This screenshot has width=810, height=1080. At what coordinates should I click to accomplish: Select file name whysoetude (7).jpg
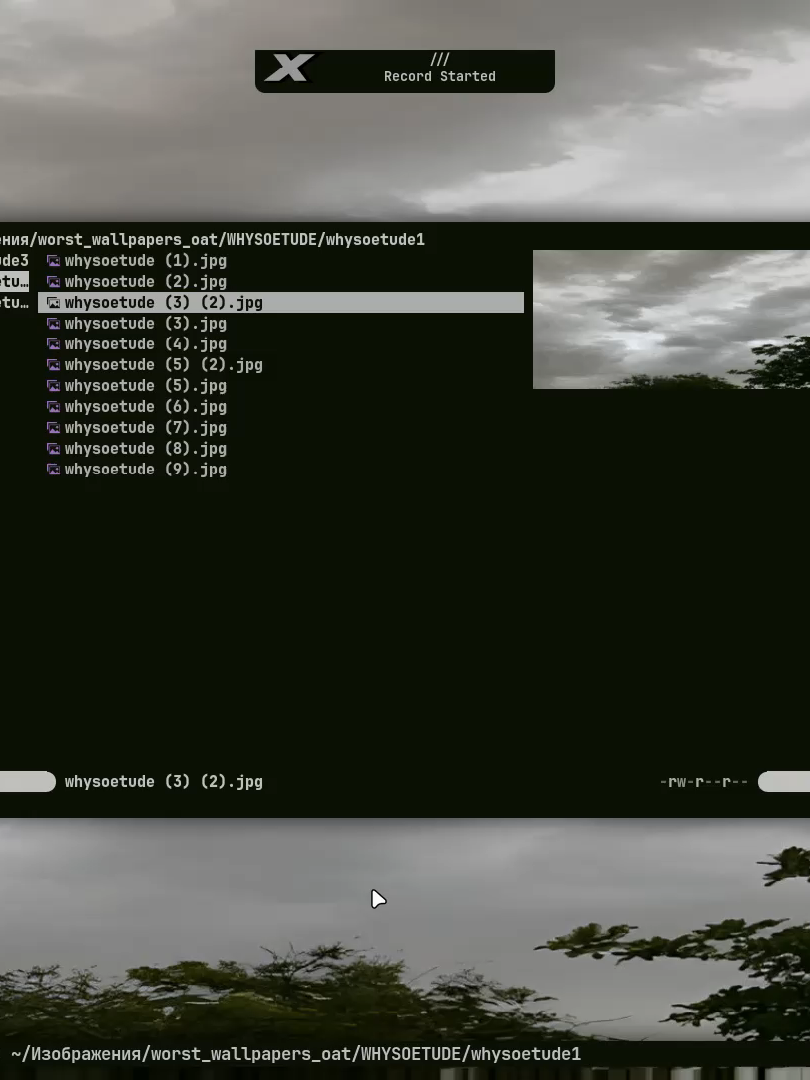tap(146, 428)
